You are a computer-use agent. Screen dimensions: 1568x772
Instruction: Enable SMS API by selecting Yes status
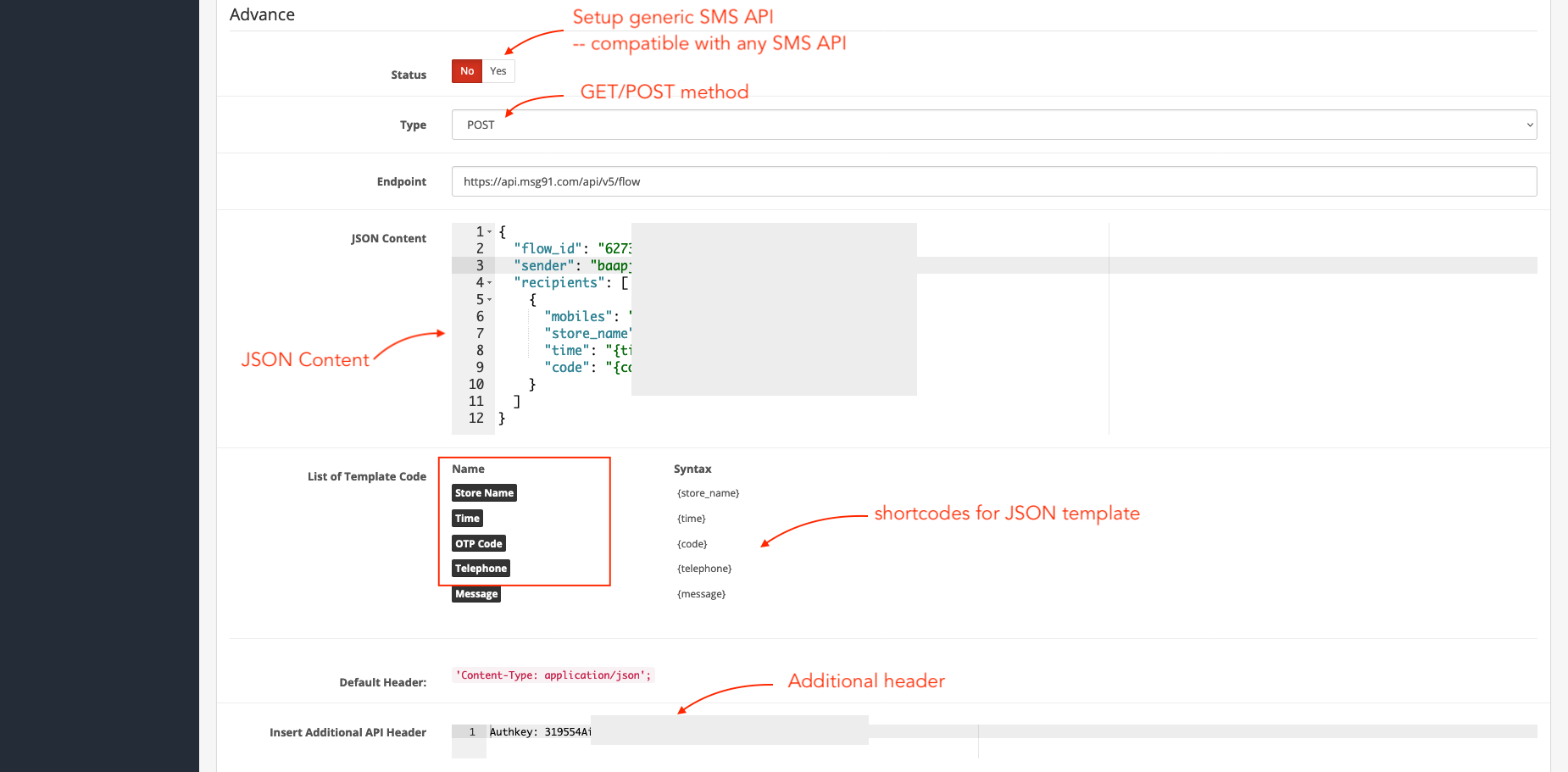click(498, 70)
